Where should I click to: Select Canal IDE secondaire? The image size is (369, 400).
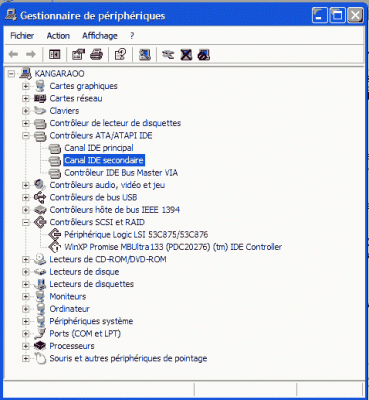click(104, 160)
